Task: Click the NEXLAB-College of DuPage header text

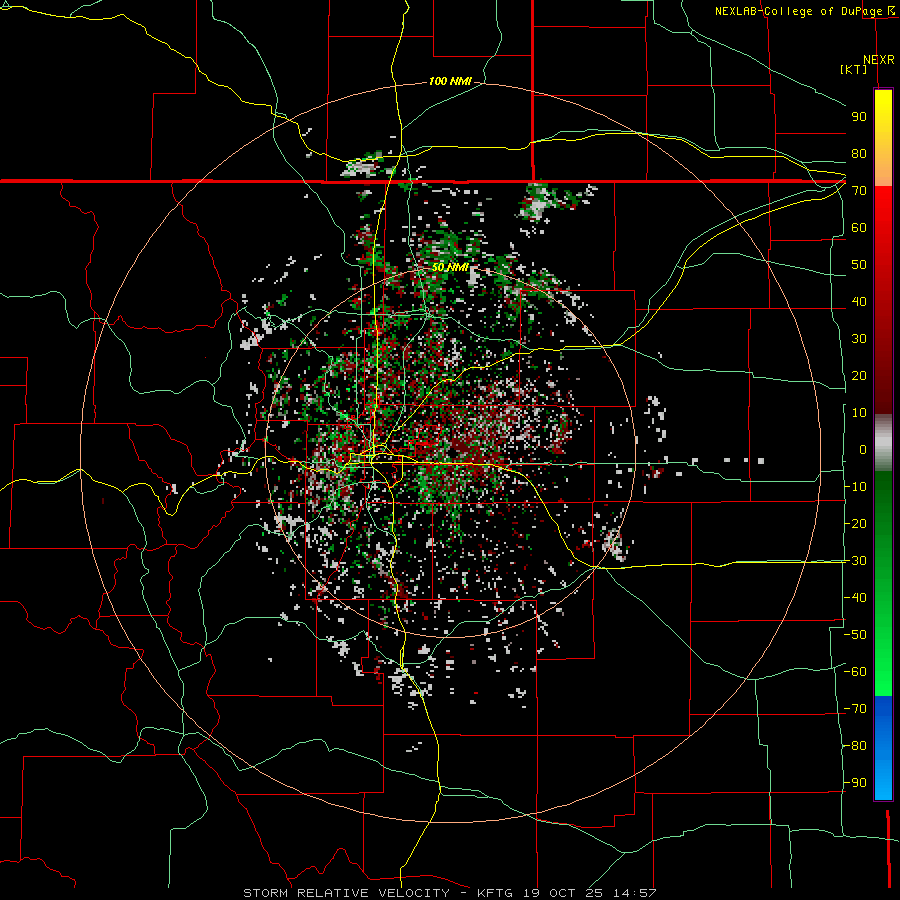Action: point(804,11)
